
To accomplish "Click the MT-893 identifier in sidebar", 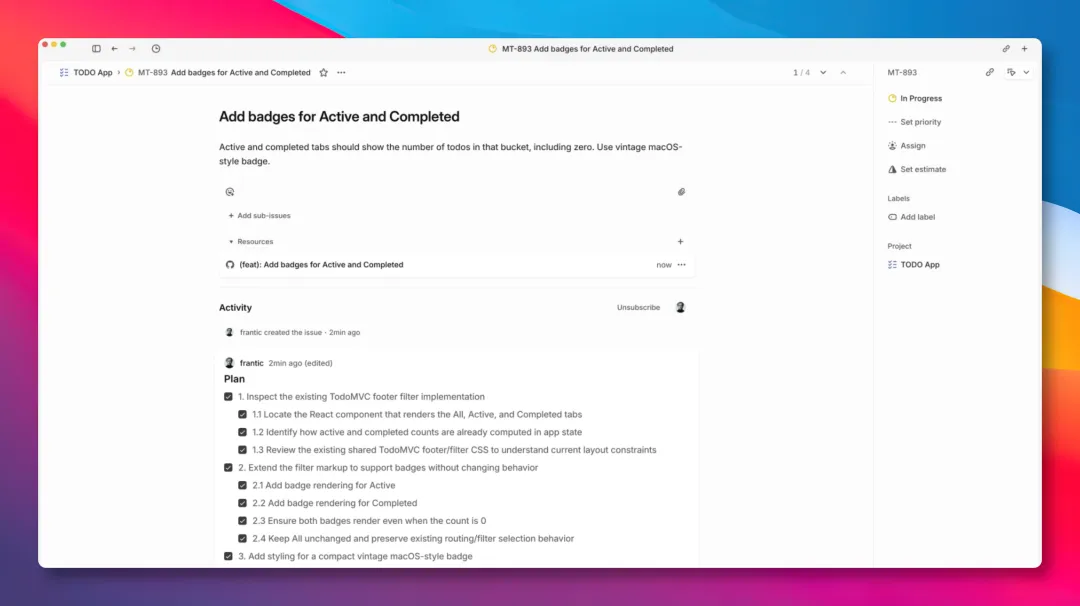I will click(902, 72).
